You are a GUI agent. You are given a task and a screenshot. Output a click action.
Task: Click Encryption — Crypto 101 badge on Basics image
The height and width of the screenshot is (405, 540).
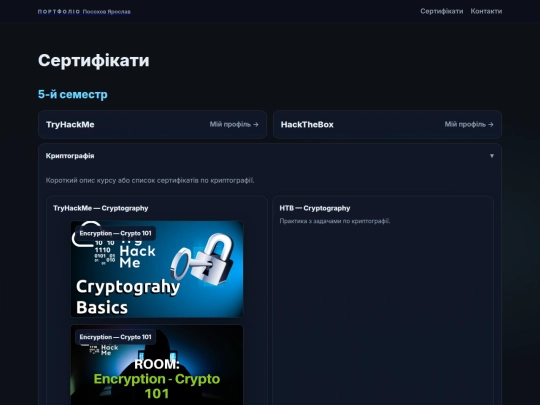click(115, 233)
